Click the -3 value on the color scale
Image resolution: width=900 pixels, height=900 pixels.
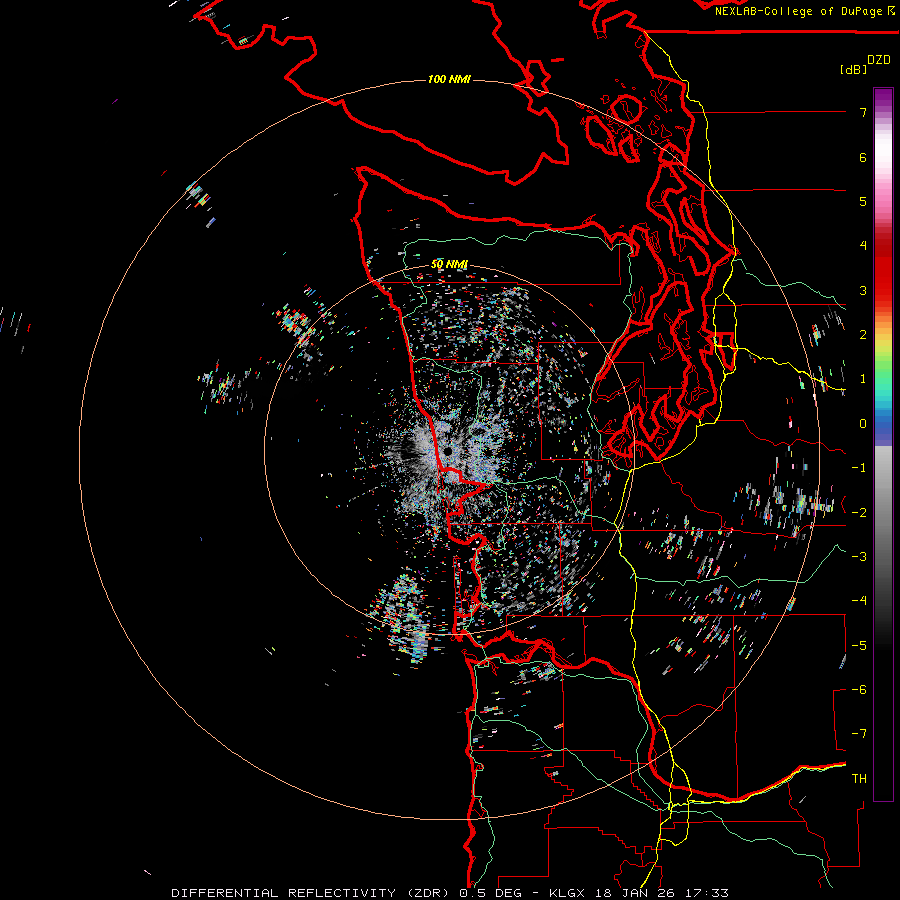click(859, 557)
